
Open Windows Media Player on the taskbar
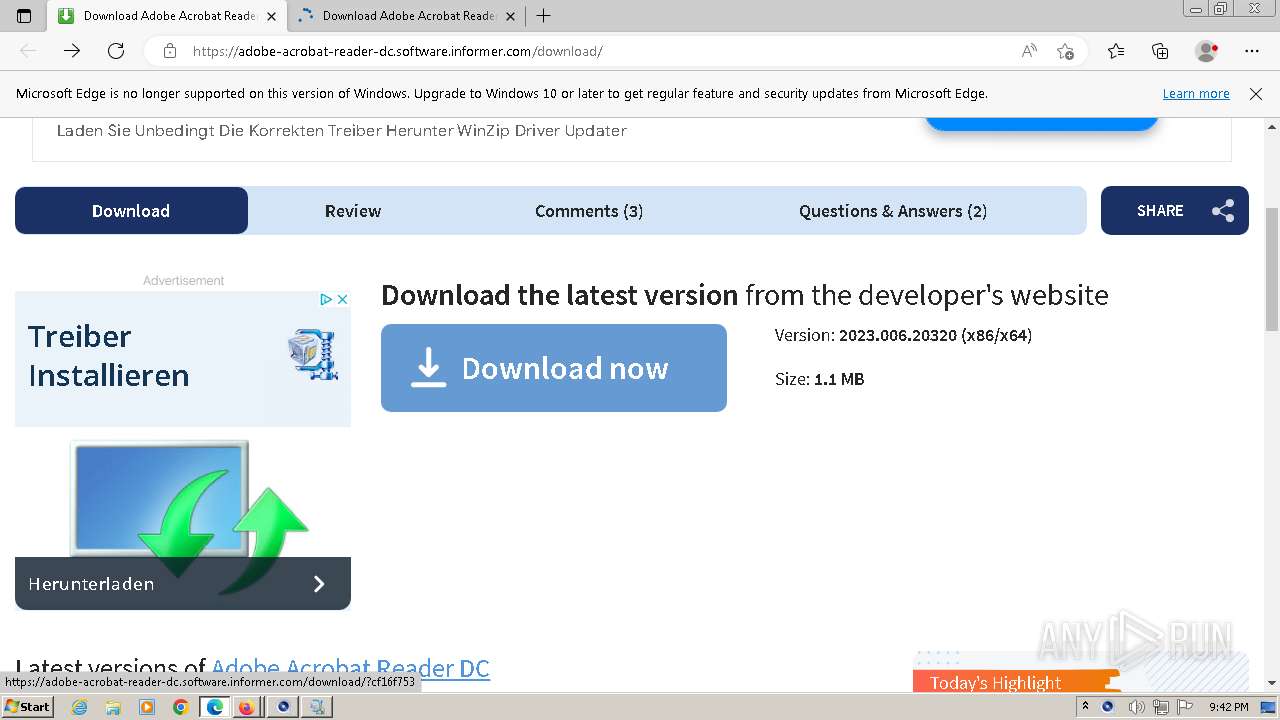click(x=147, y=707)
